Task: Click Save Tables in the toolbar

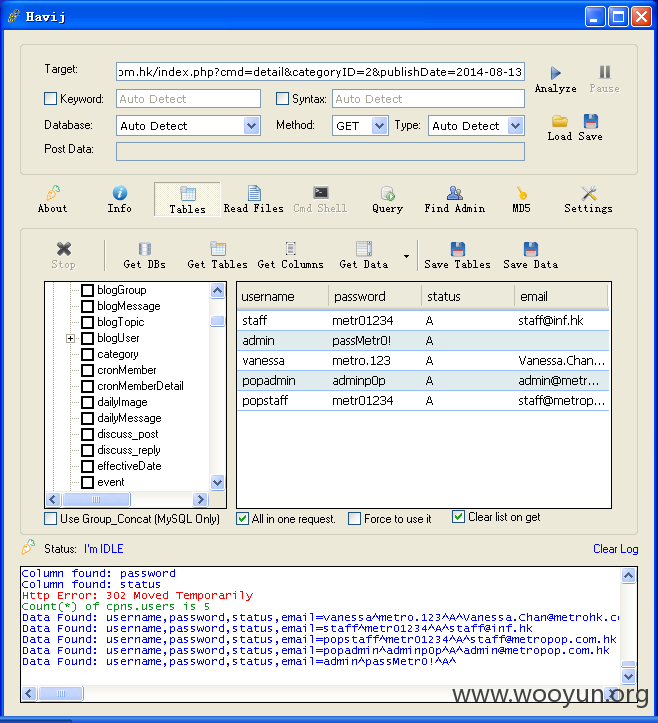Action: 457,255
